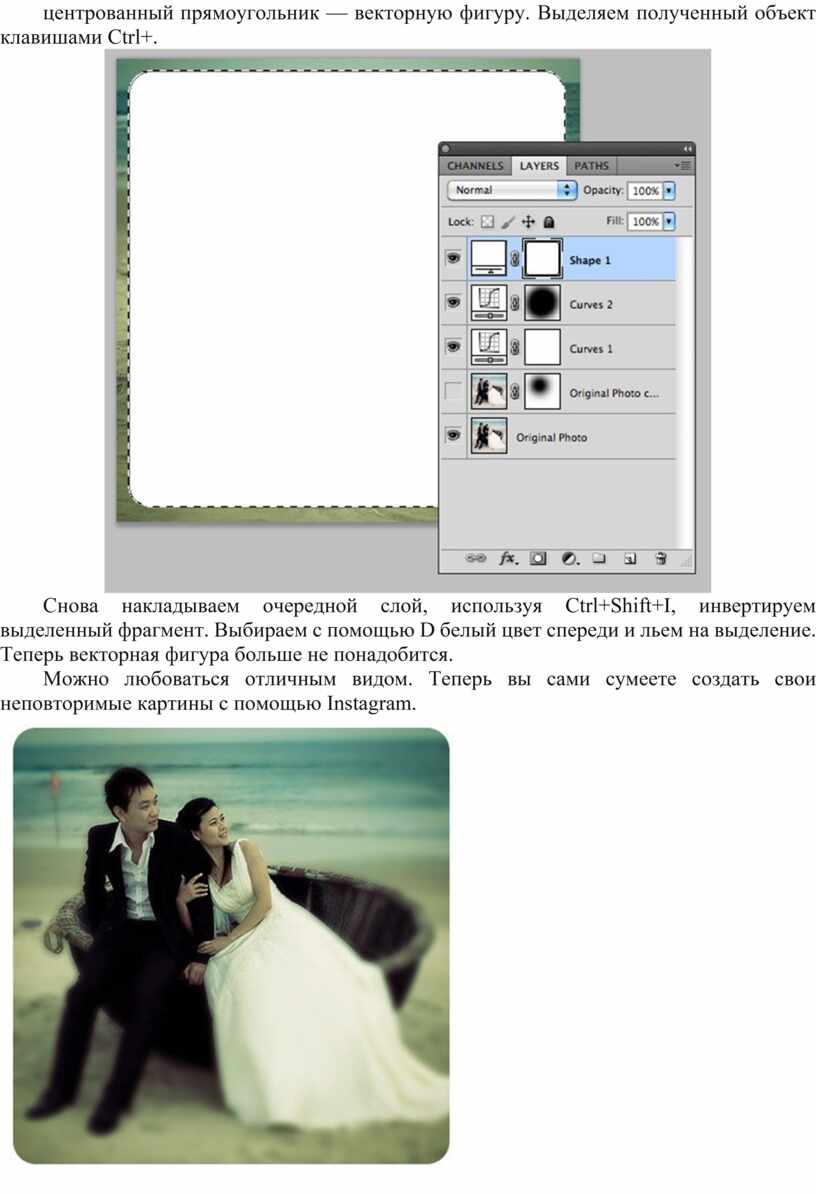The image size is (816, 1194).
Task: Click the Opacity 100% value field
Action: (x=645, y=190)
